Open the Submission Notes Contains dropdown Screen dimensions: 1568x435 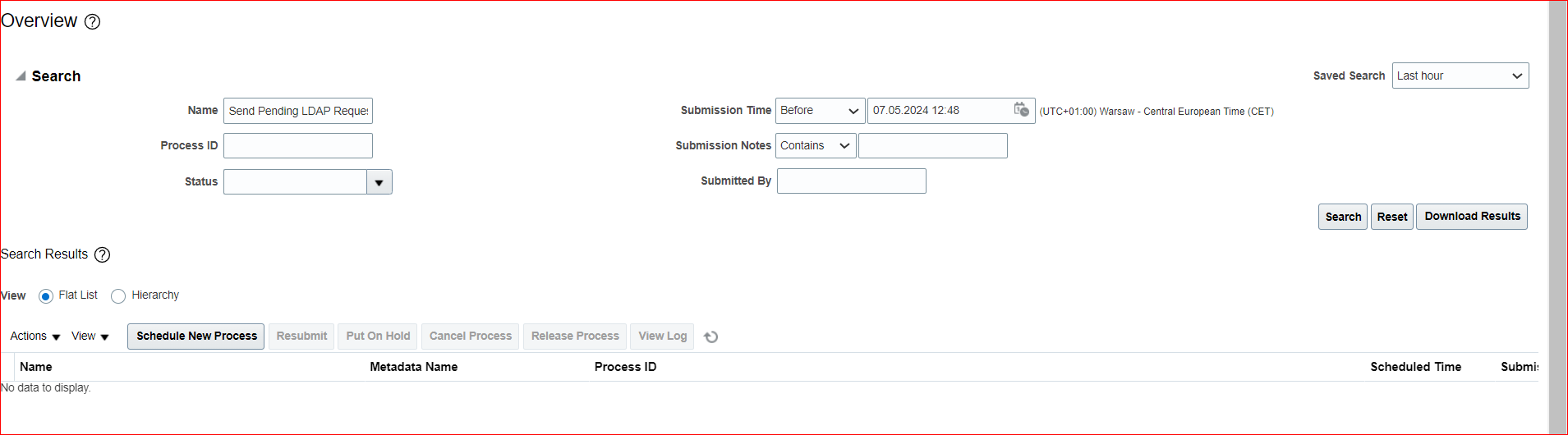click(x=816, y=145)
